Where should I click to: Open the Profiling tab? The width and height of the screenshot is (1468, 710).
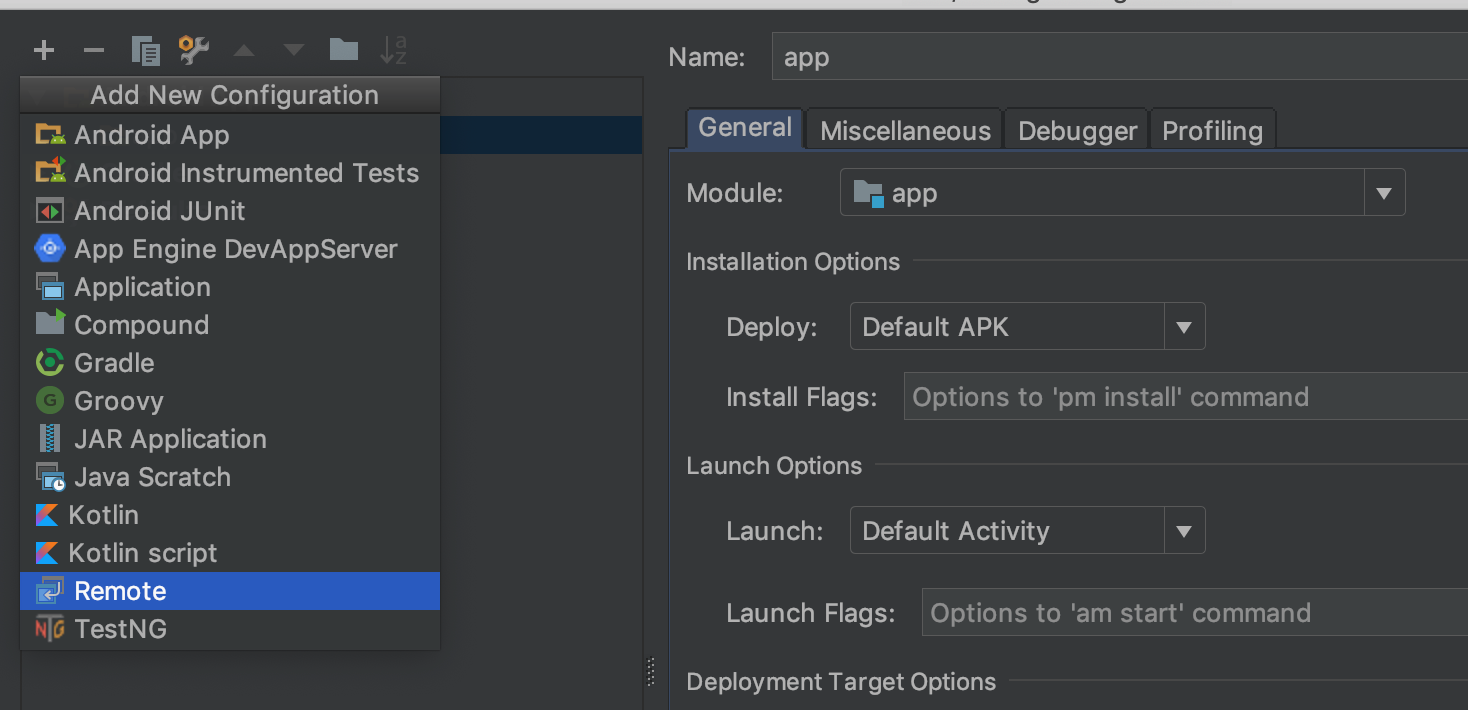(1212, 131)
